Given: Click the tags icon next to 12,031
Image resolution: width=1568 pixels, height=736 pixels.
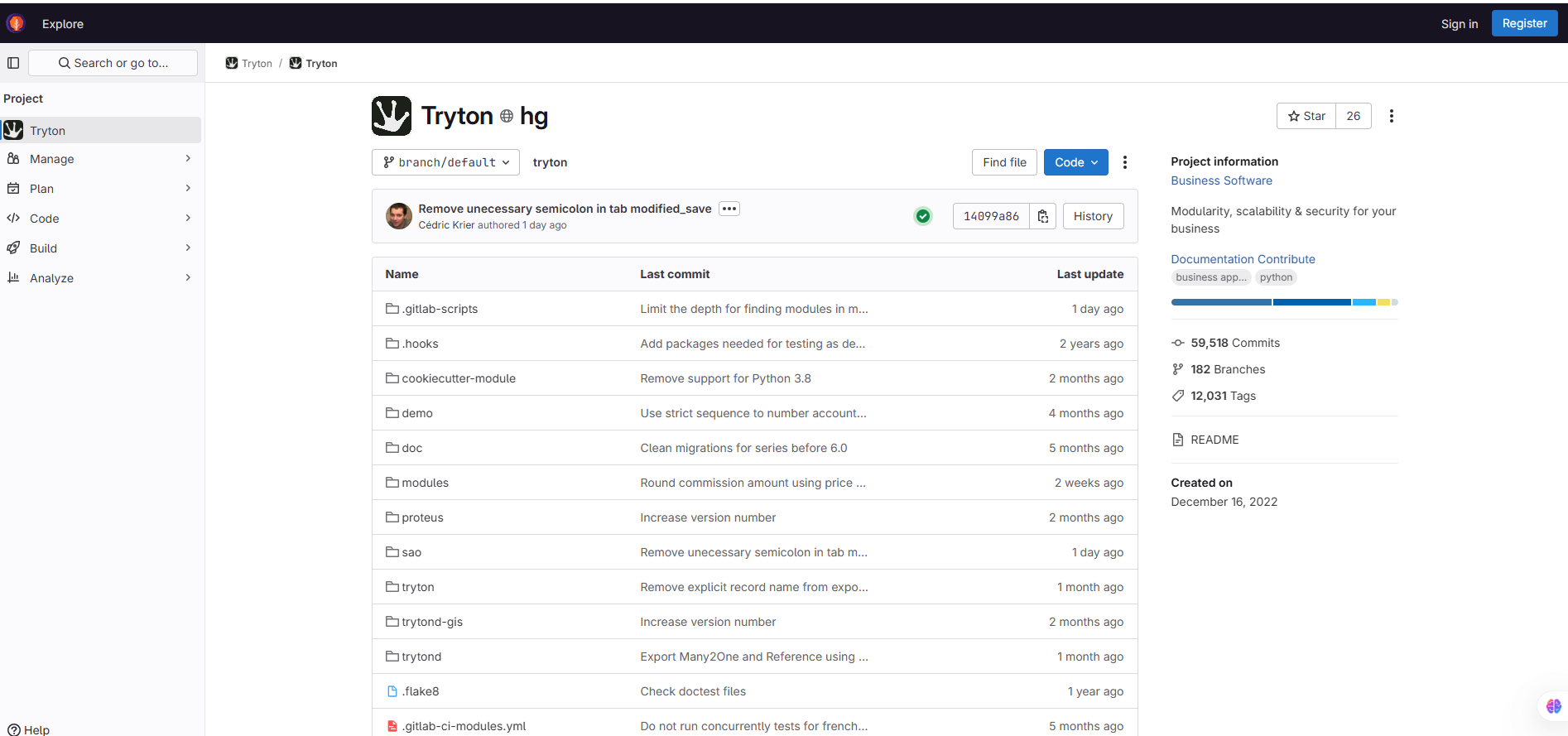Looking at the screenshot, I should pos(1178,396).
